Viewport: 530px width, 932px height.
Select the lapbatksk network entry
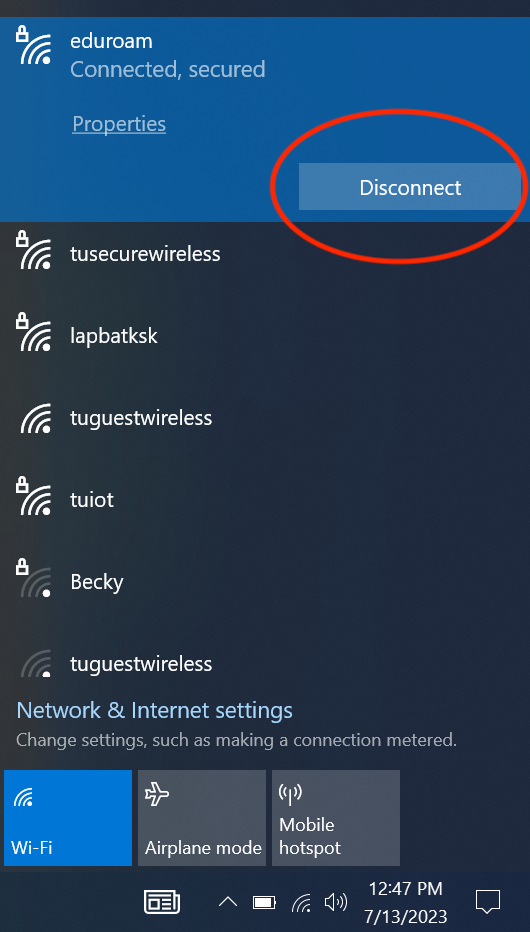[265, 336]
